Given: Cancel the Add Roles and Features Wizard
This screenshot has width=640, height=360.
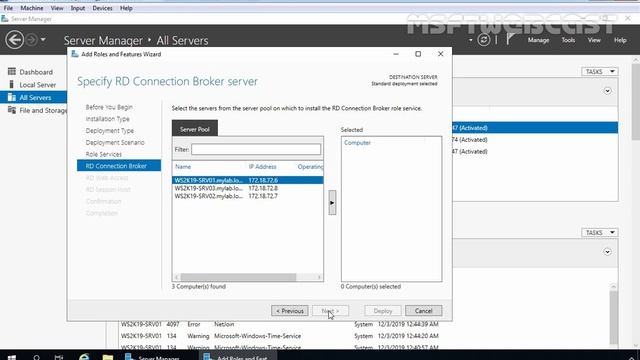Looking at the screenshot, I should point(424,311).
